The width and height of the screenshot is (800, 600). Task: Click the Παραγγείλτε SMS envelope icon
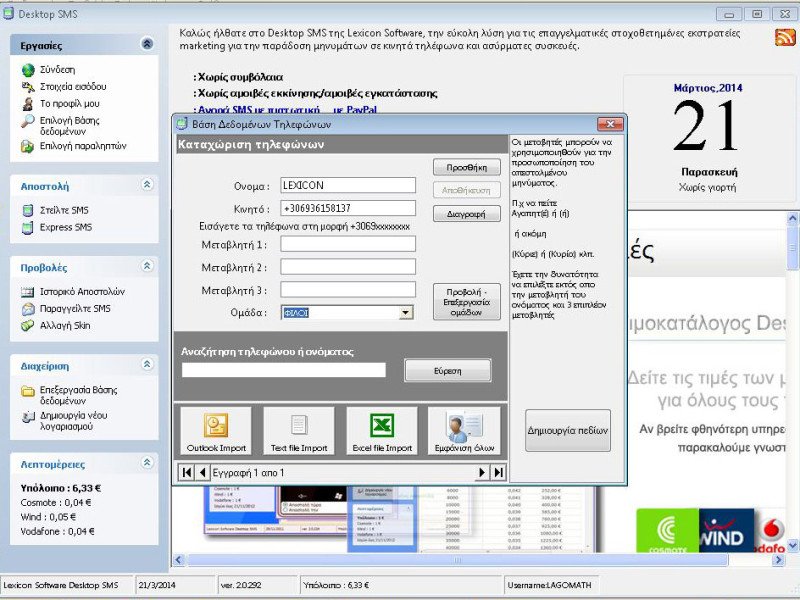[x=28, y=309]
